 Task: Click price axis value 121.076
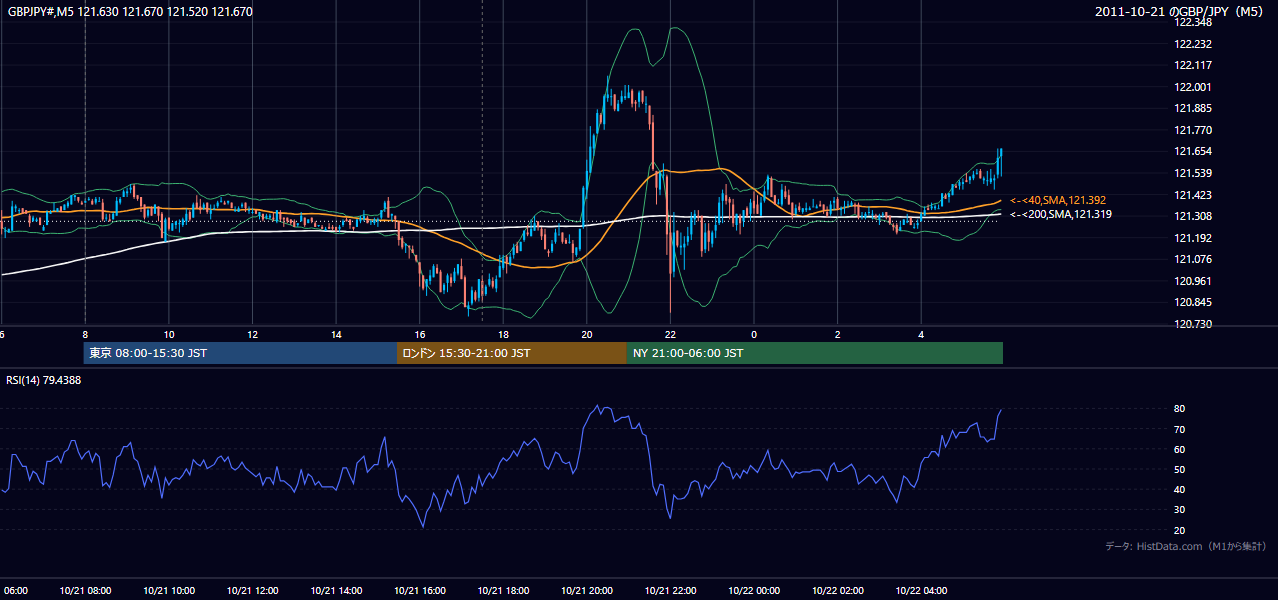(x=1193, y=259)
